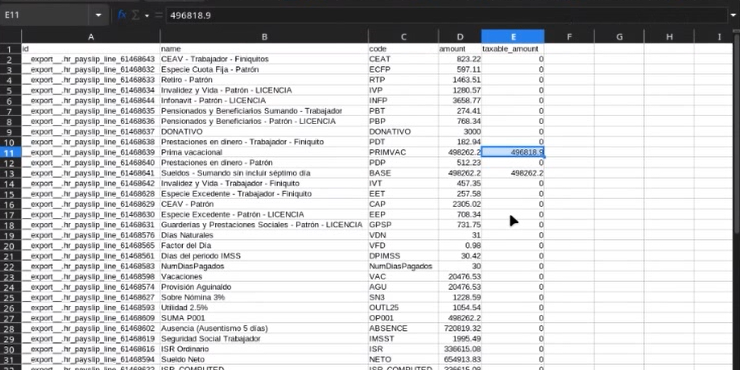Select cell 'SUMA P001'

[264, 318]
